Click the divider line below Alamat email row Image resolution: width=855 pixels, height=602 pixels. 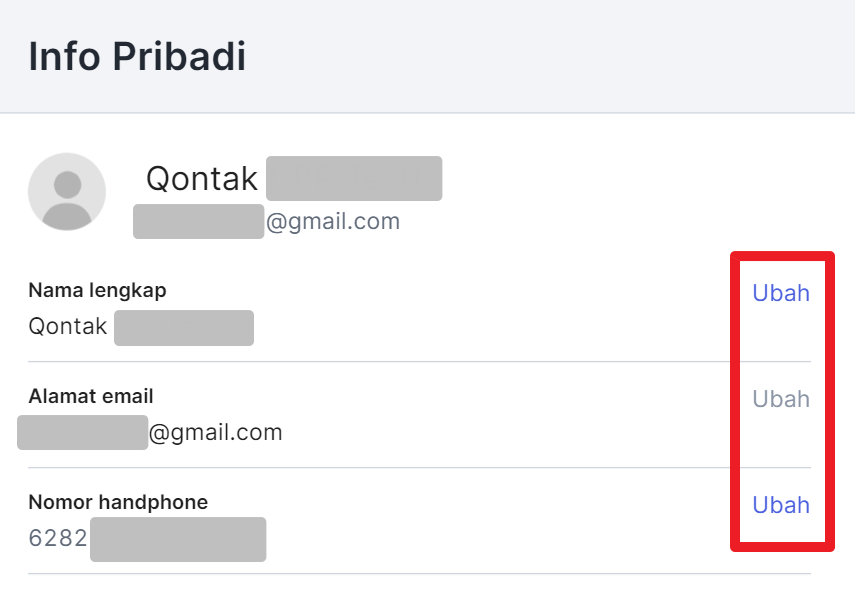(419, 467)
